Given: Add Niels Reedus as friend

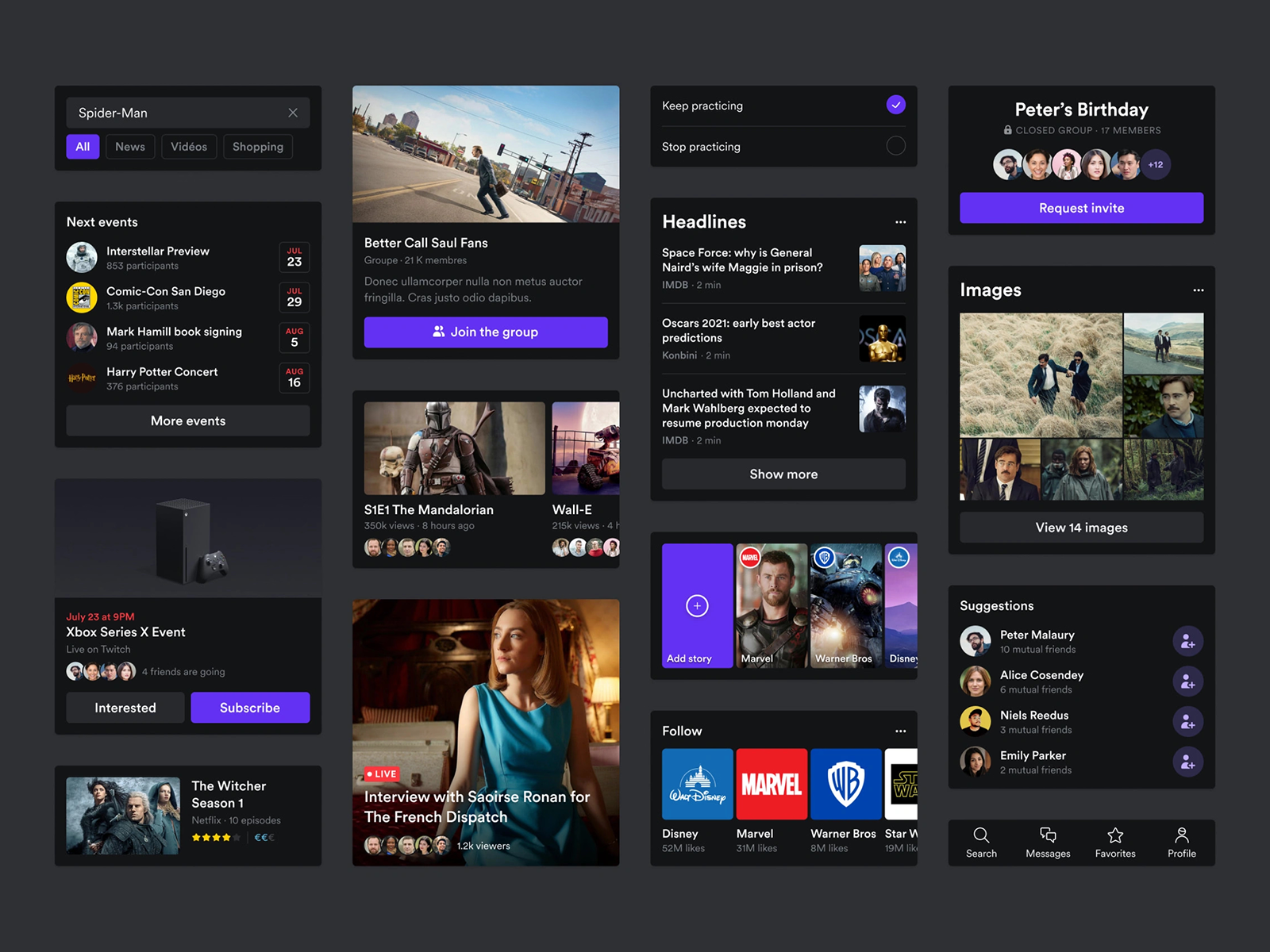Looking at the screenshot, I should click(1187, 722).
